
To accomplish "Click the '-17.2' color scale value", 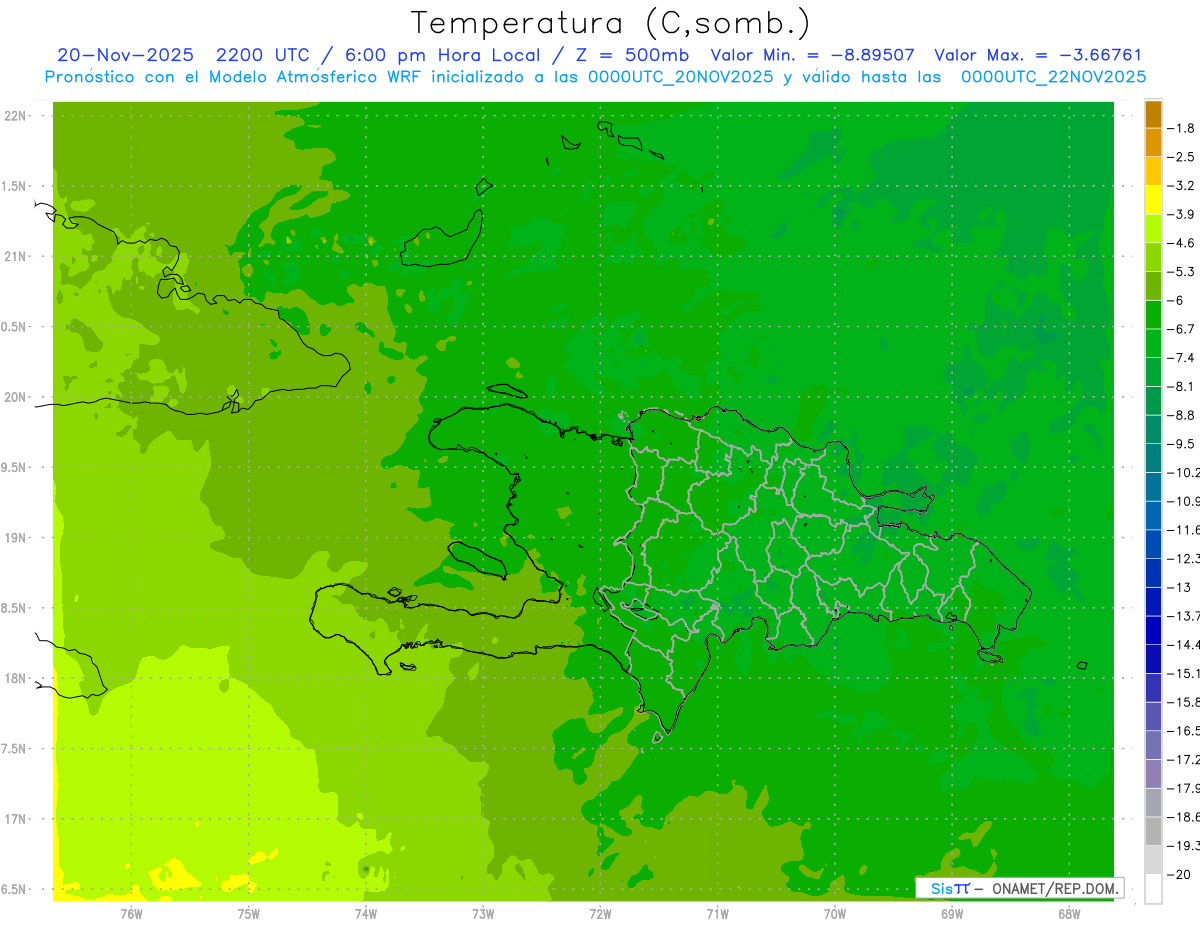I will (x=1184, y=759).
